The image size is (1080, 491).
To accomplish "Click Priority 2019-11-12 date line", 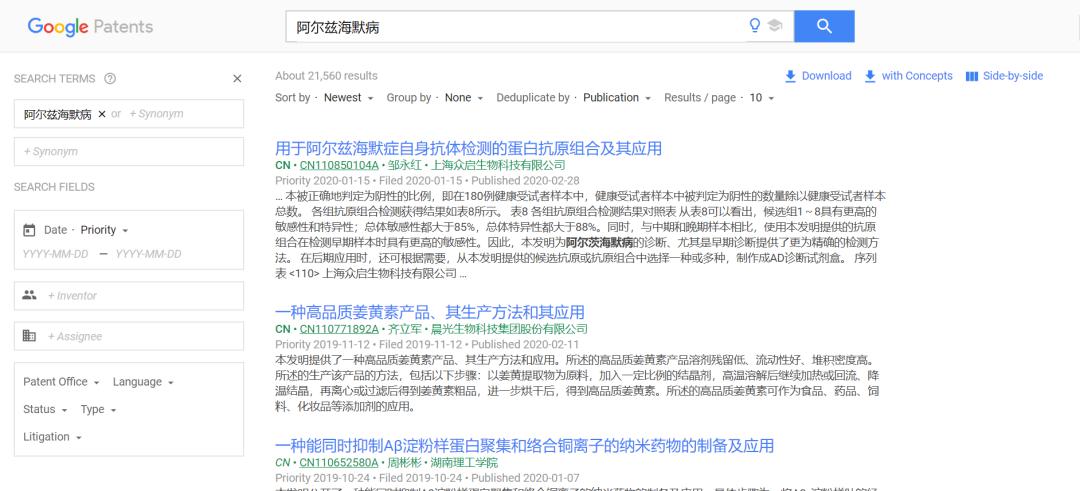I will [427, 344].
